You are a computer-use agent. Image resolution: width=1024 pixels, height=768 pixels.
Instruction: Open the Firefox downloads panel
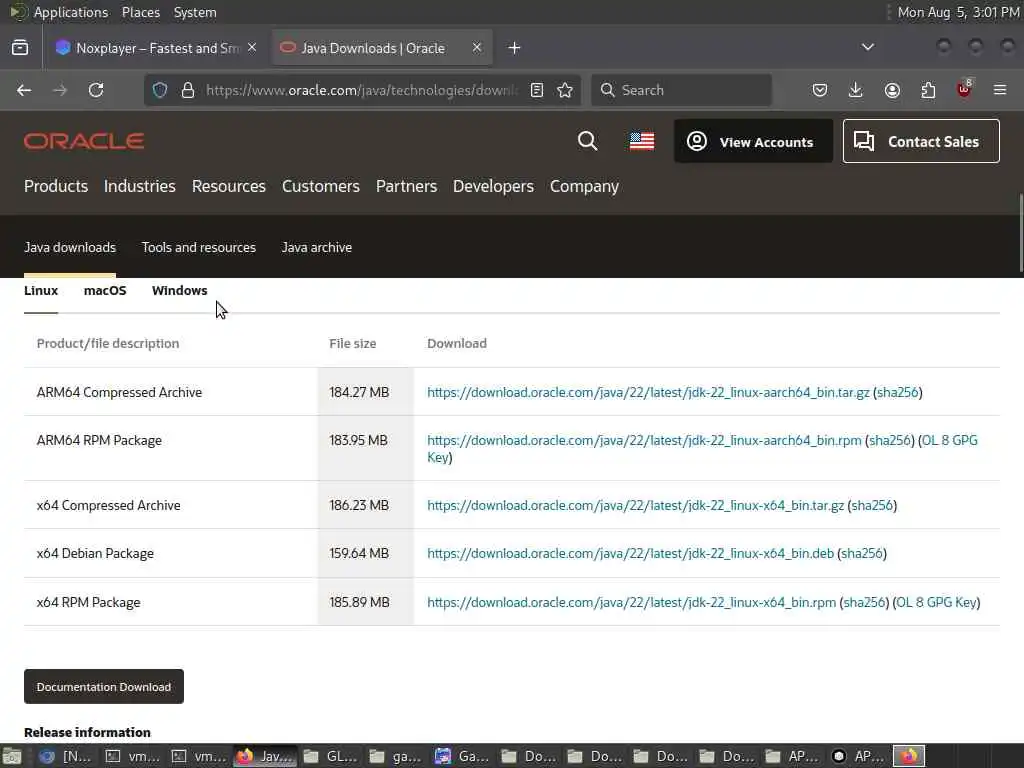856,90
